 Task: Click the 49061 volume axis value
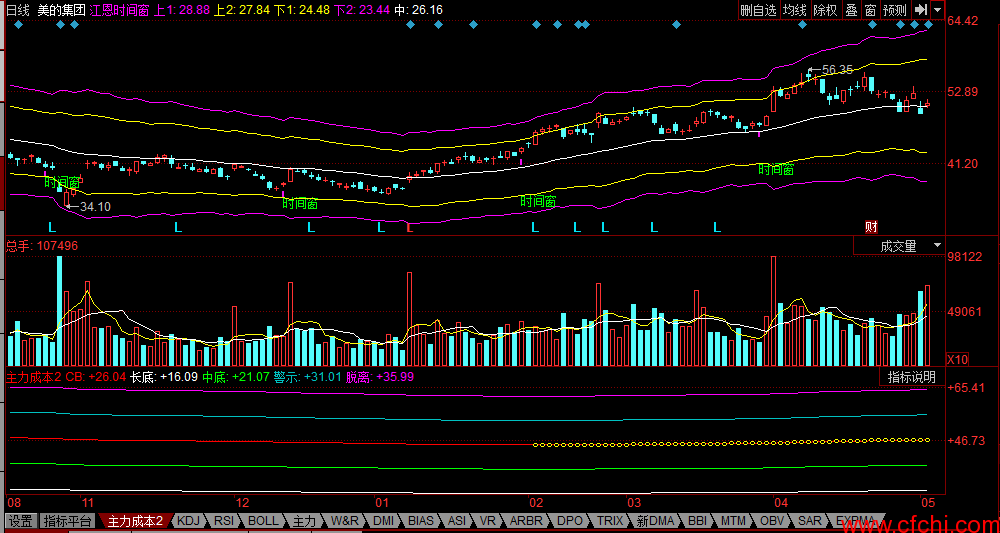pos(966,312)
